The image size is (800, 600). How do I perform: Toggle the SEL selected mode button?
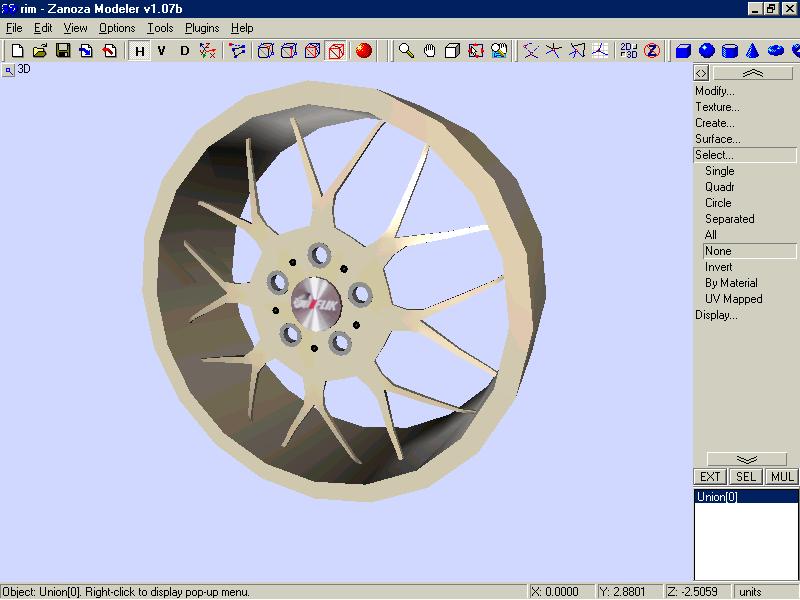[746, 477]
